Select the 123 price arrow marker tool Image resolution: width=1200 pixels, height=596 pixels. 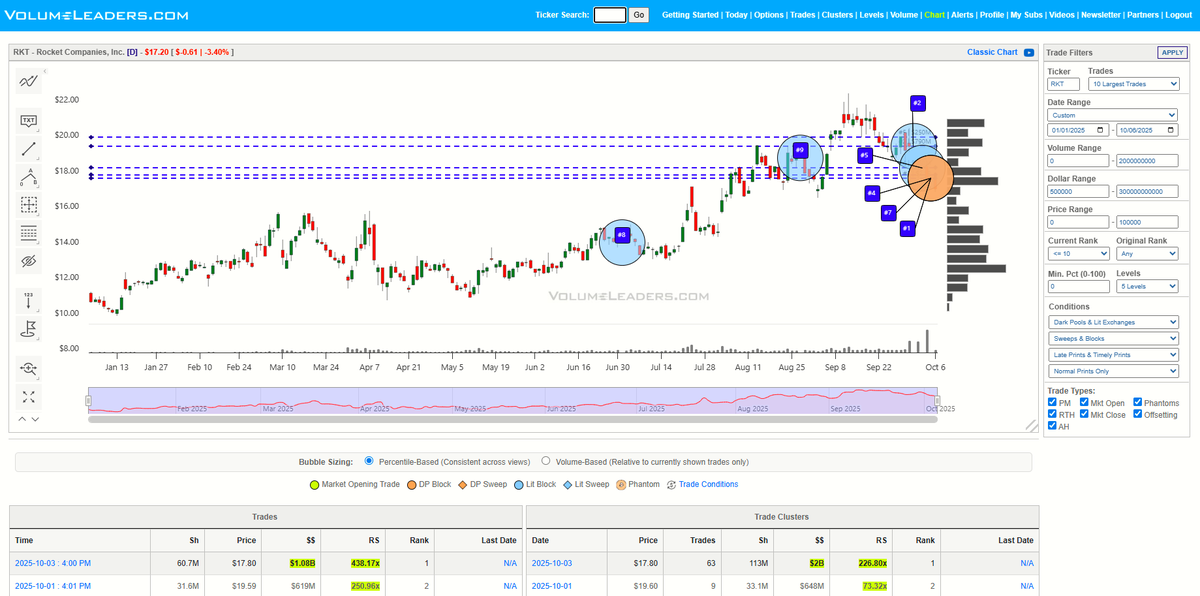(29, 299)
